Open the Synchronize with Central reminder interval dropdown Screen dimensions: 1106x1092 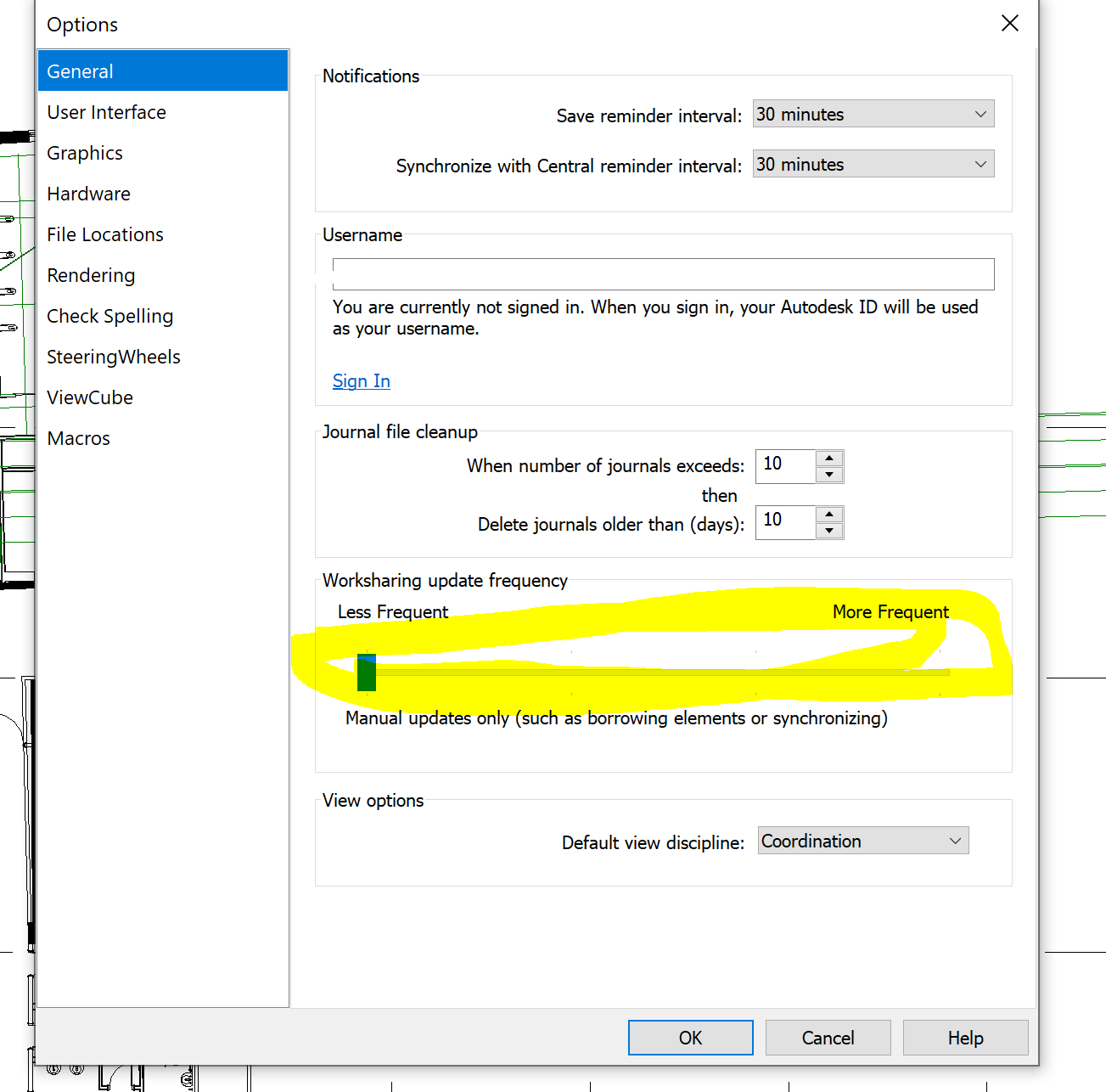coord(980,164)
